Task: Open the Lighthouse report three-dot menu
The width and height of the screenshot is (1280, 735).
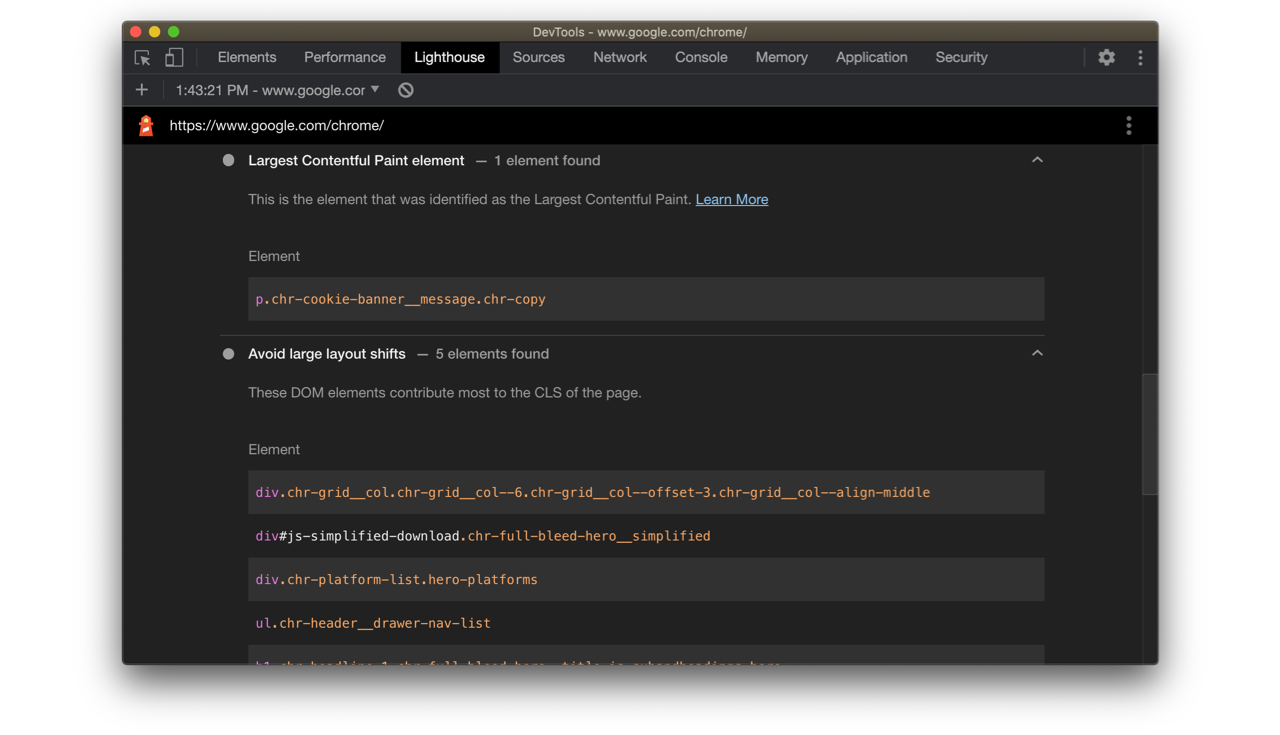Action: pos(1129,126)
